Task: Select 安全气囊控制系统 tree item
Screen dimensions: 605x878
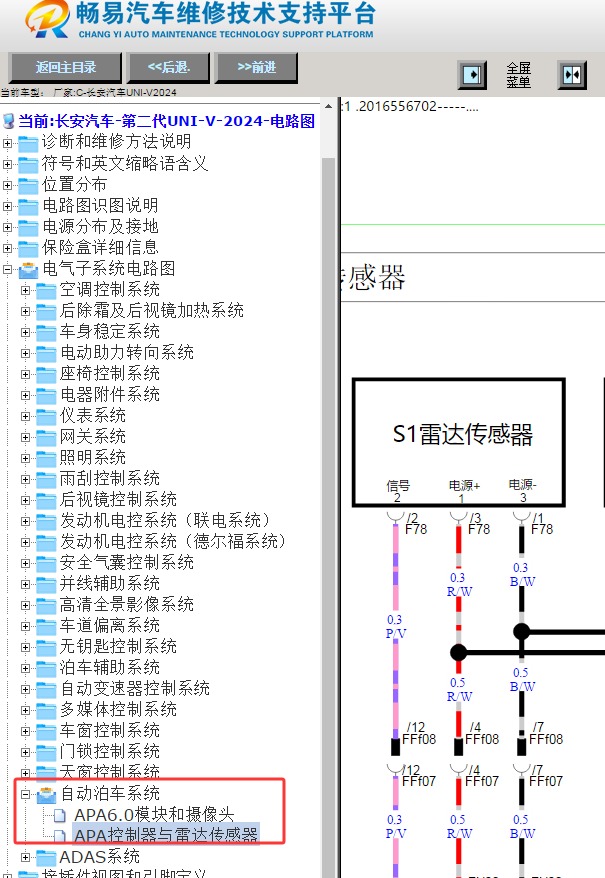Action: [x=127, y=562]
